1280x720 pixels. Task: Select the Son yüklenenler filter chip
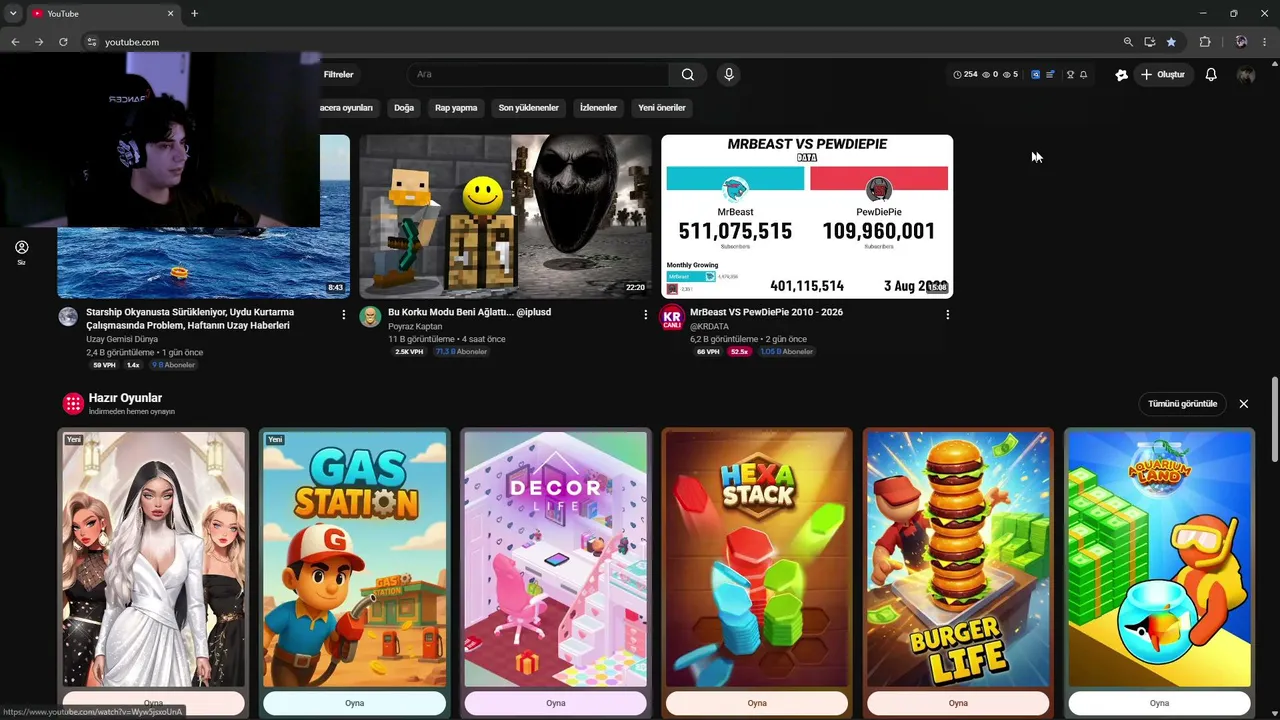529,108
